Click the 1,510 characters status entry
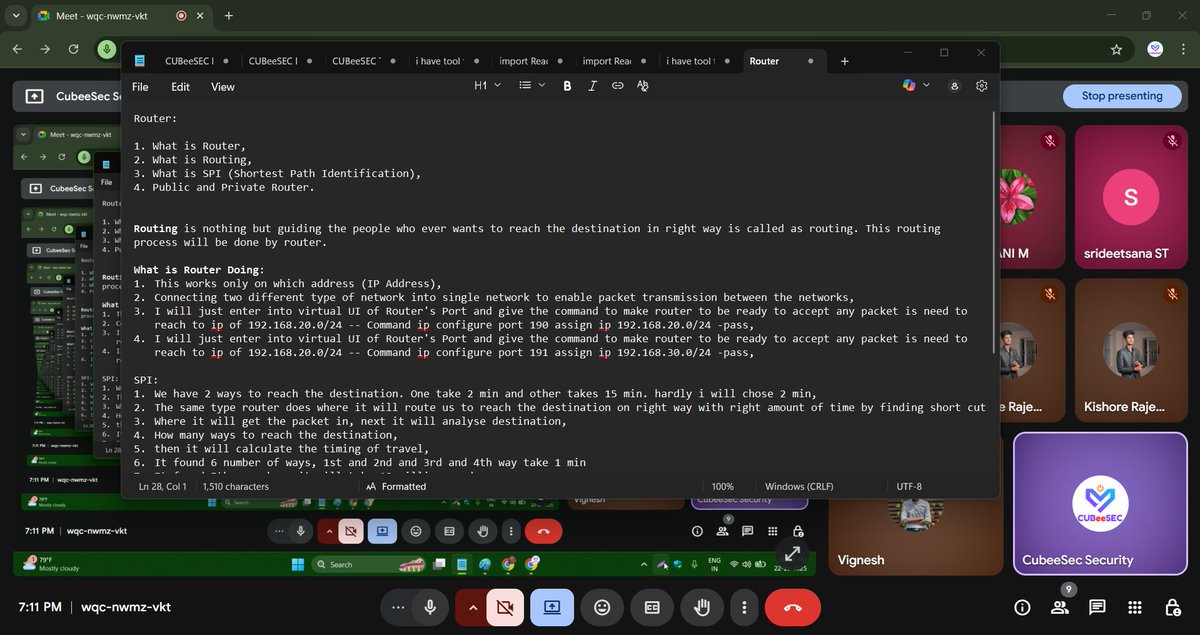Viewport: 1200px width, 635px height. click(x=235, y=486)
